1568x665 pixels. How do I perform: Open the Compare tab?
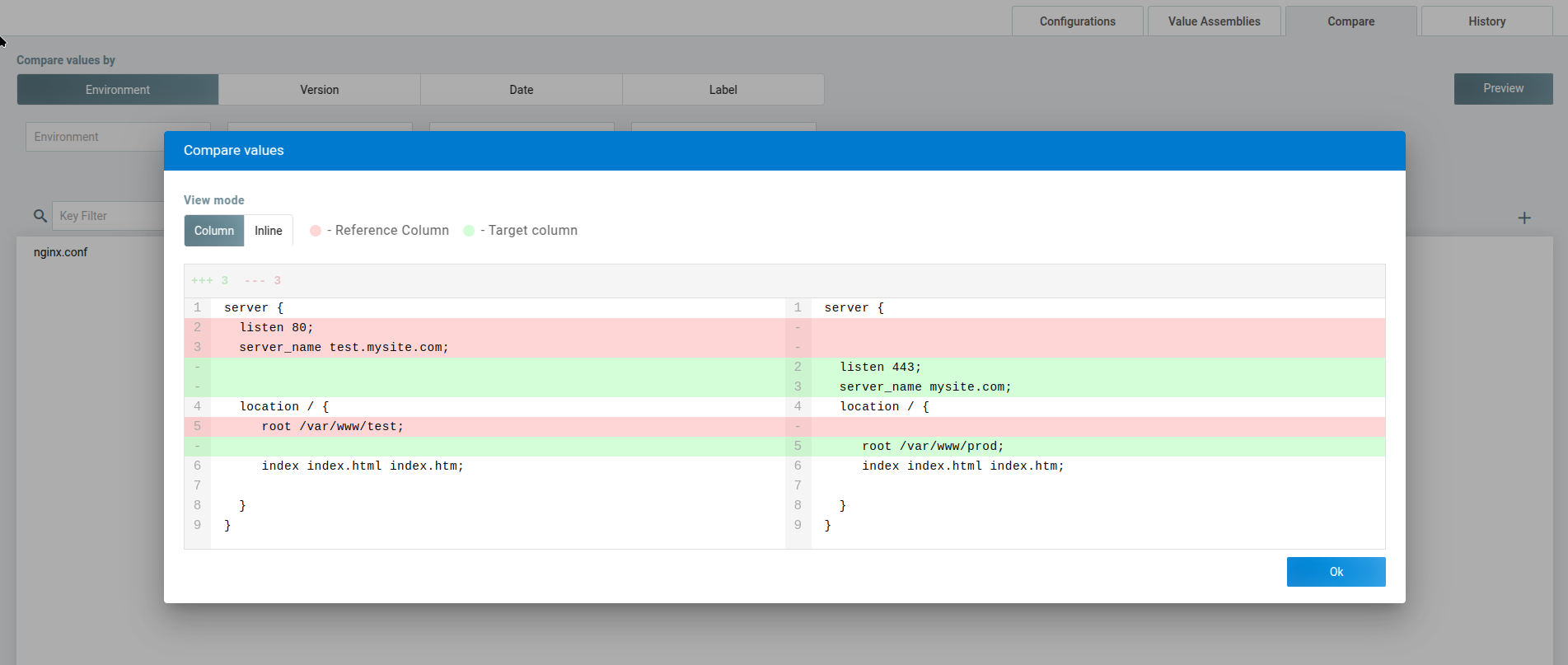(1351, 21)
